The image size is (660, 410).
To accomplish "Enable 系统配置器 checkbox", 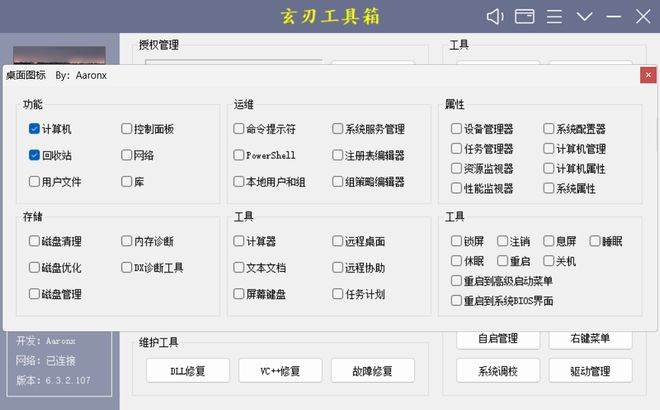I will pos(548,128).
